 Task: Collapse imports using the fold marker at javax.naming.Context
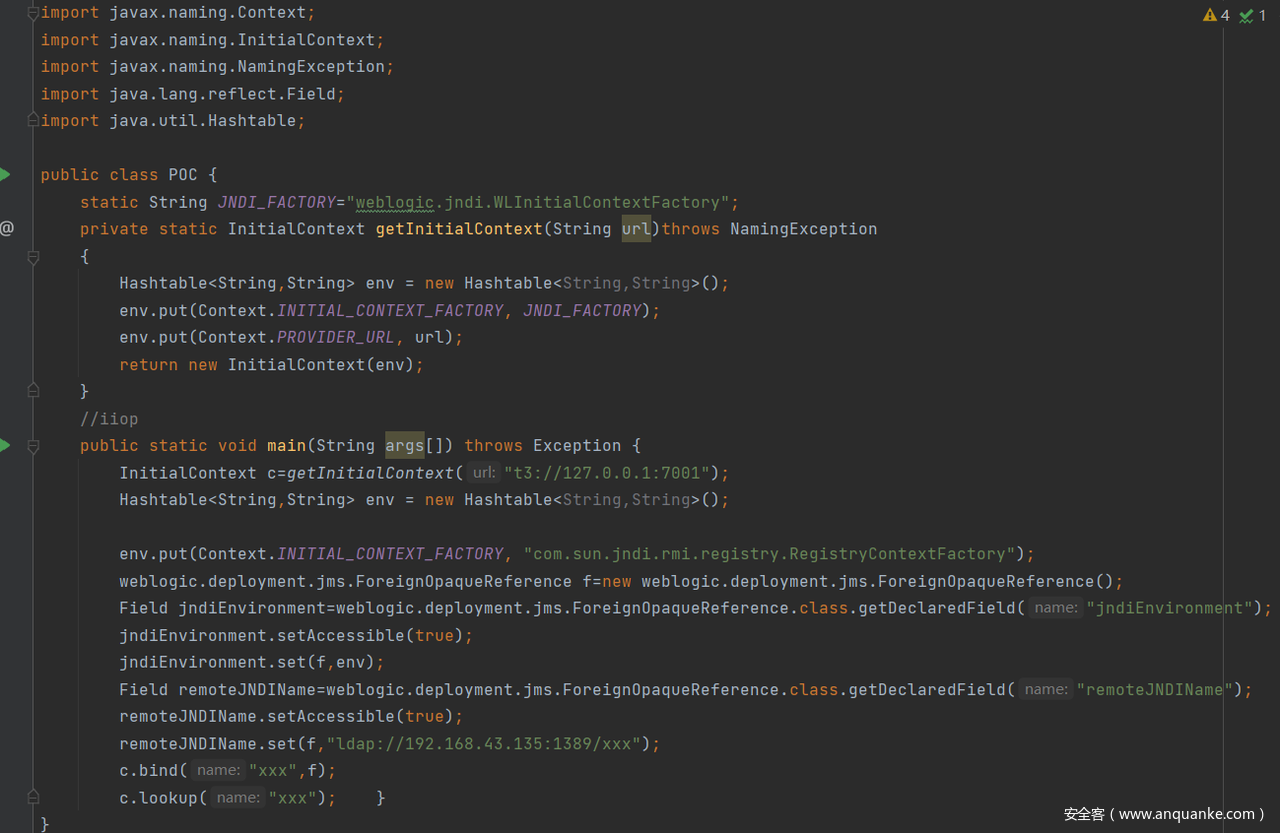click(x=33, y=13)
